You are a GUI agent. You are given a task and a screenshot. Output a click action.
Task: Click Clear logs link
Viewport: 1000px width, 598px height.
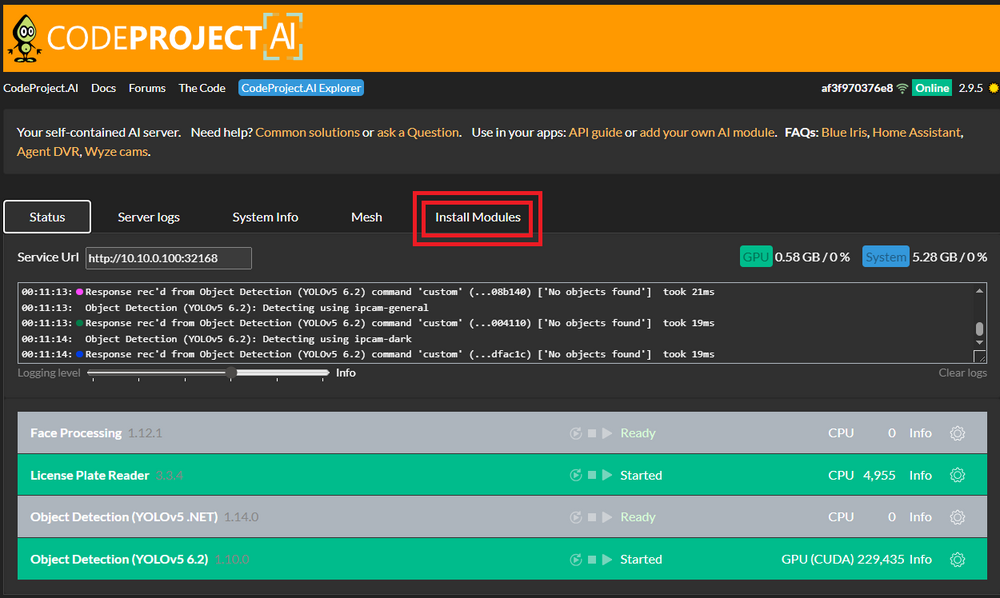click(962, 373)
